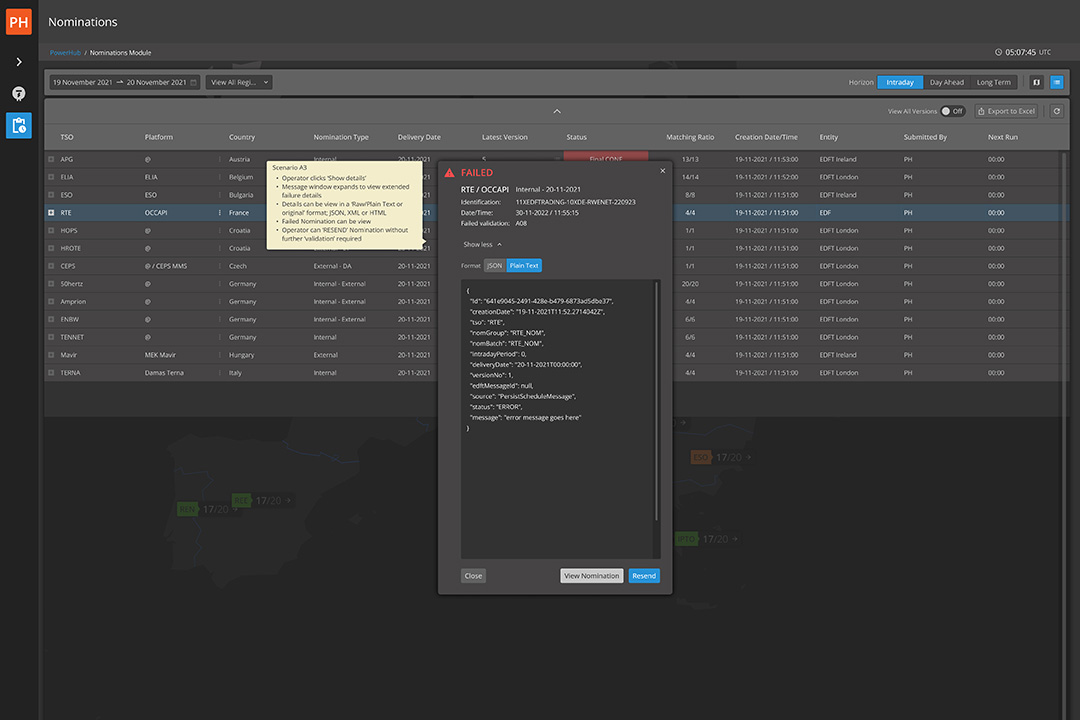Select the Day Ahead horizon tab

946,82
